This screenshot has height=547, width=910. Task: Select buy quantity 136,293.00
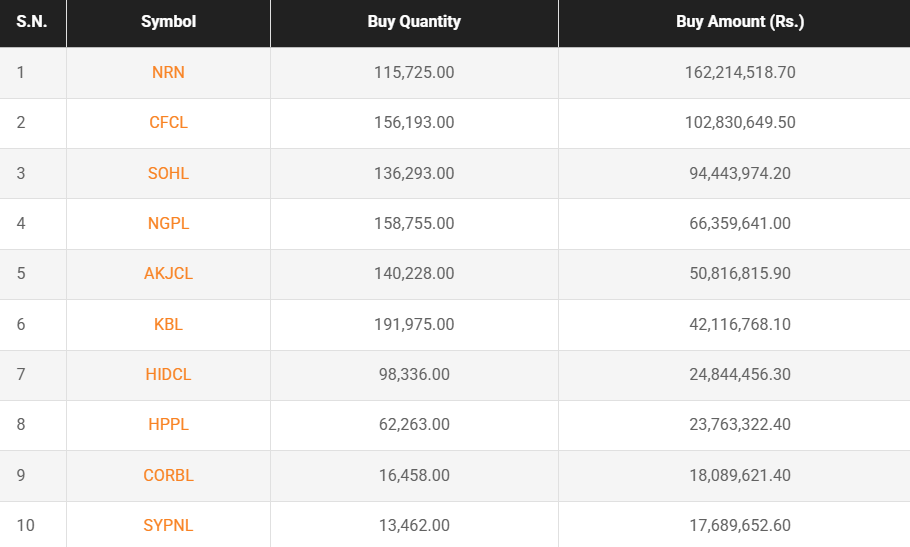[414, 173]
